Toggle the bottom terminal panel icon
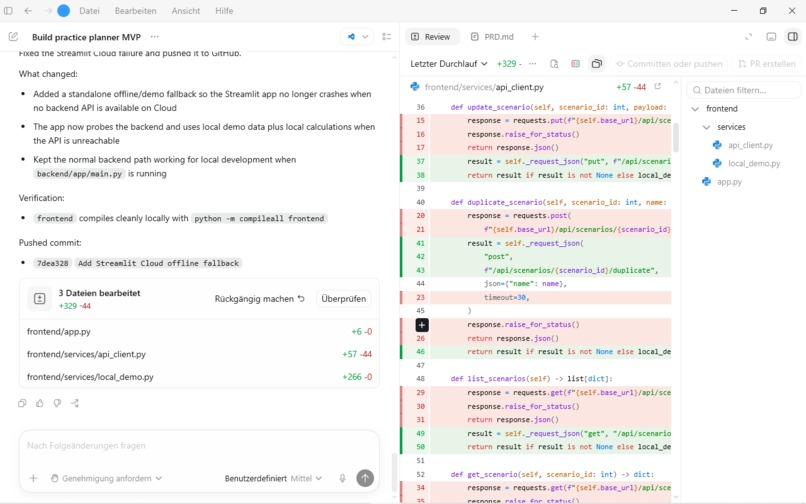806x504 pixels. pyautogui.click(x=771, y=37)
